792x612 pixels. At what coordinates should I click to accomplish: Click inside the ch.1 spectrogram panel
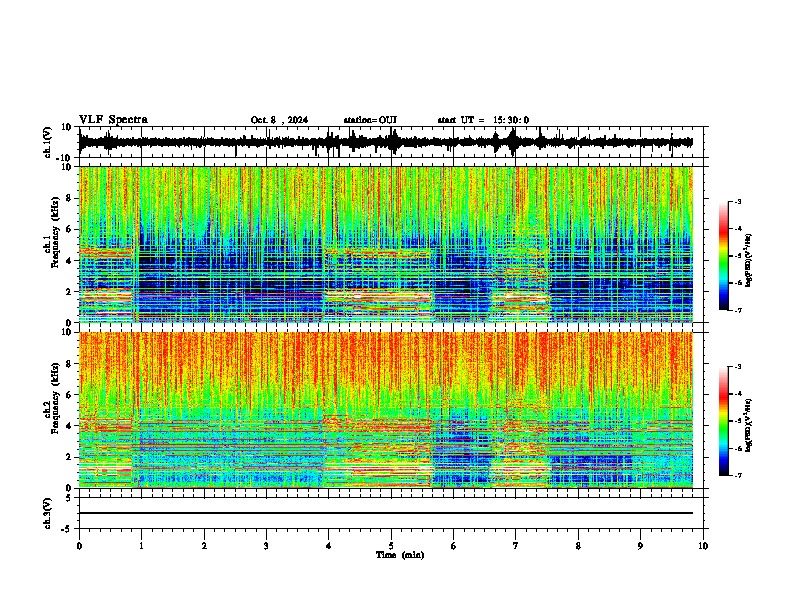tap(386, 244)
